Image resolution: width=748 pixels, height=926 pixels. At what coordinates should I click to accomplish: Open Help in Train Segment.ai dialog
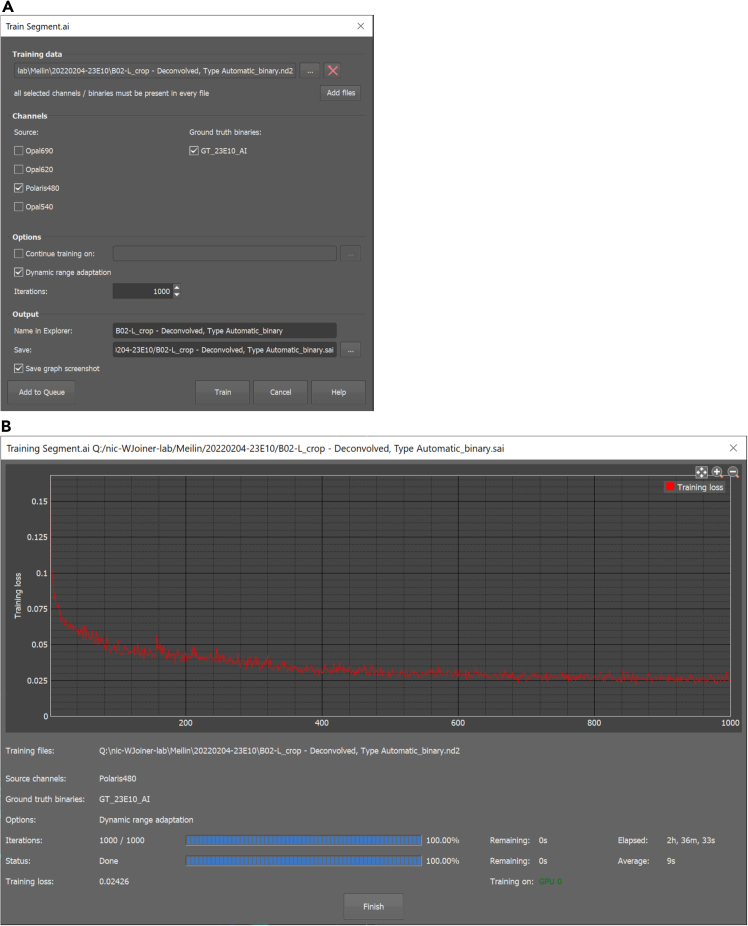coord(338,392)
